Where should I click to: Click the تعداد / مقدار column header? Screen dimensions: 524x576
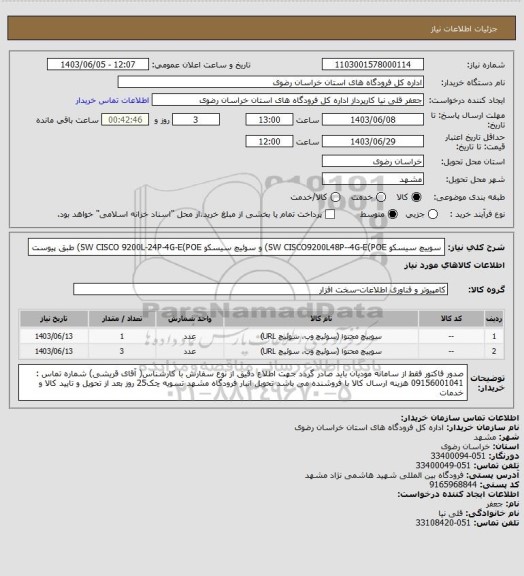(122, 319)
